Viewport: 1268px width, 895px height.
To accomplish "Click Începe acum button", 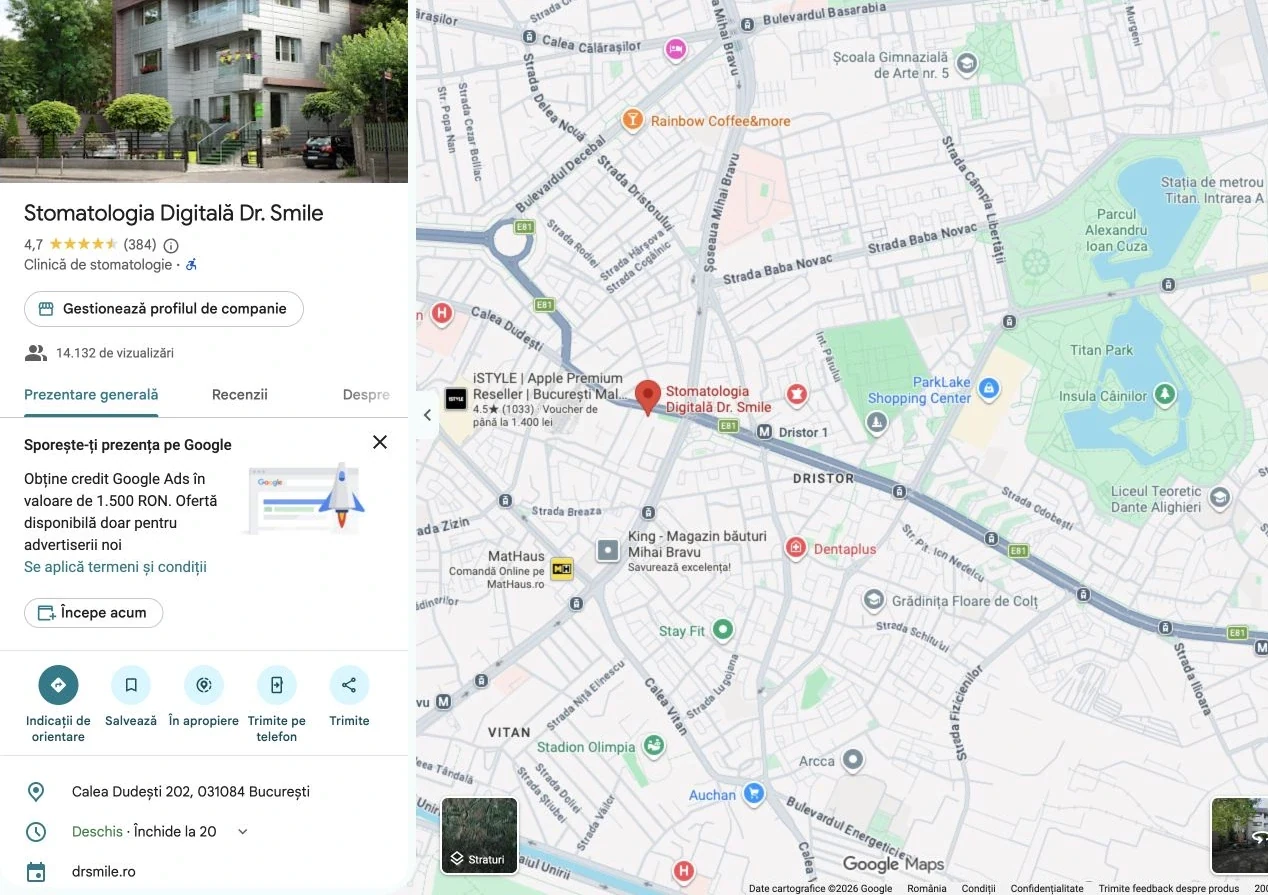I will coord(93,613).
